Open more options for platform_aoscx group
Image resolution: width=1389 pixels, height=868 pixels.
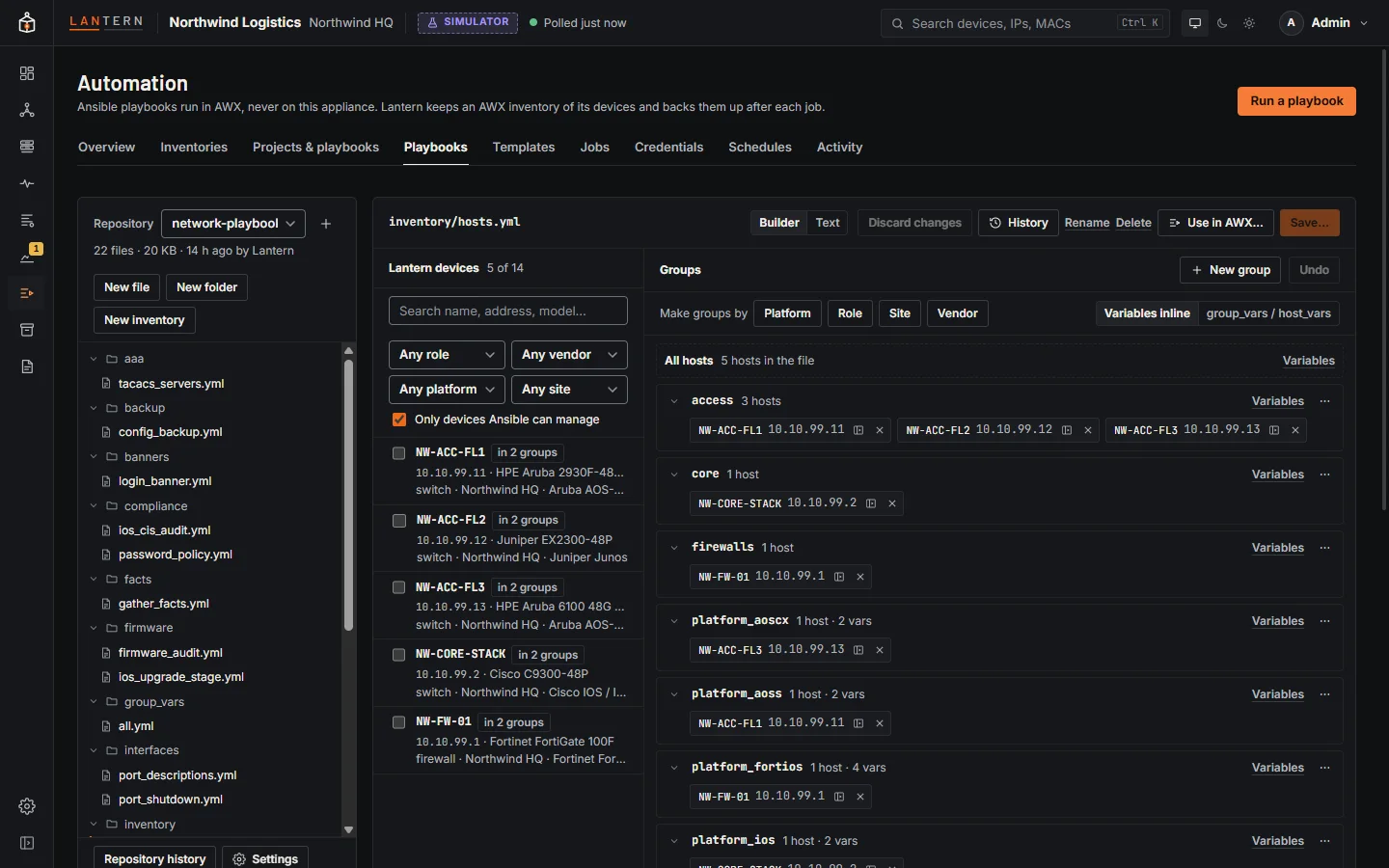pos(1325,621)
